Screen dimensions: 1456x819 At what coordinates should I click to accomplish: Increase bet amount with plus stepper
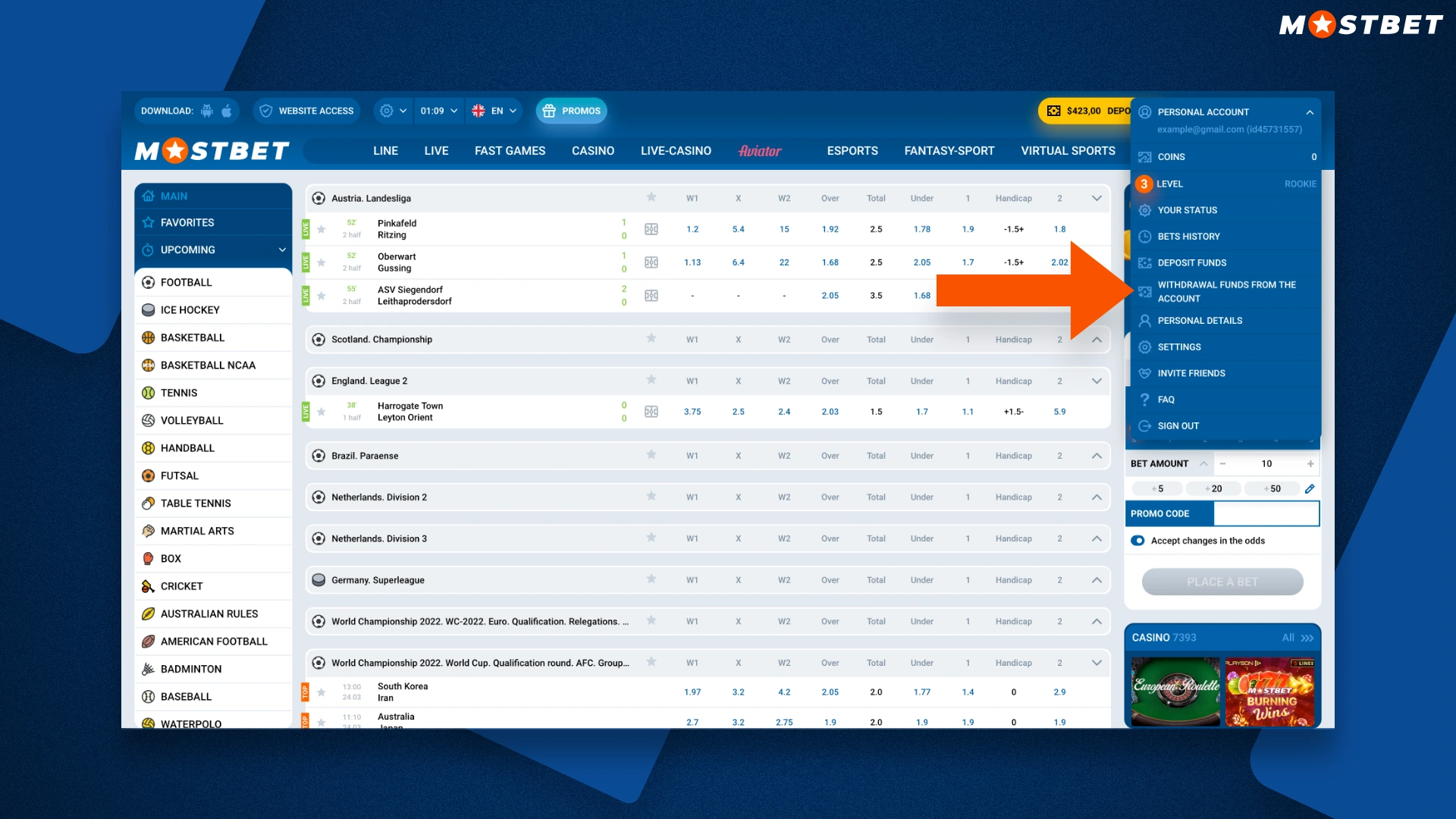[1310, 464]
